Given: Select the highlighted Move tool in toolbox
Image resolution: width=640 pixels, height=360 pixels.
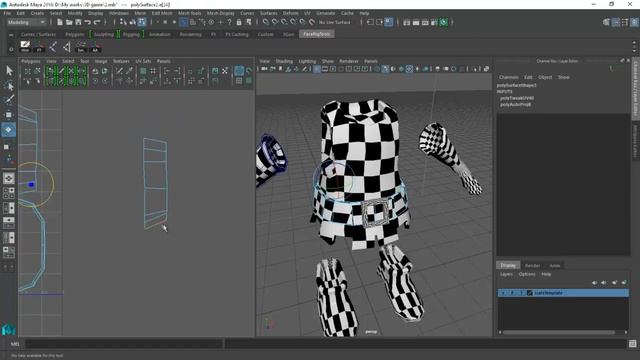Looking at the screenshot, I should [x=9, y=130].
